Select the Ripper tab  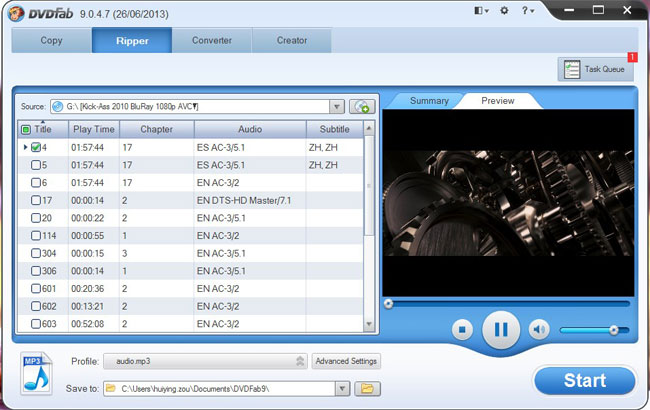(x=132, y=40)
